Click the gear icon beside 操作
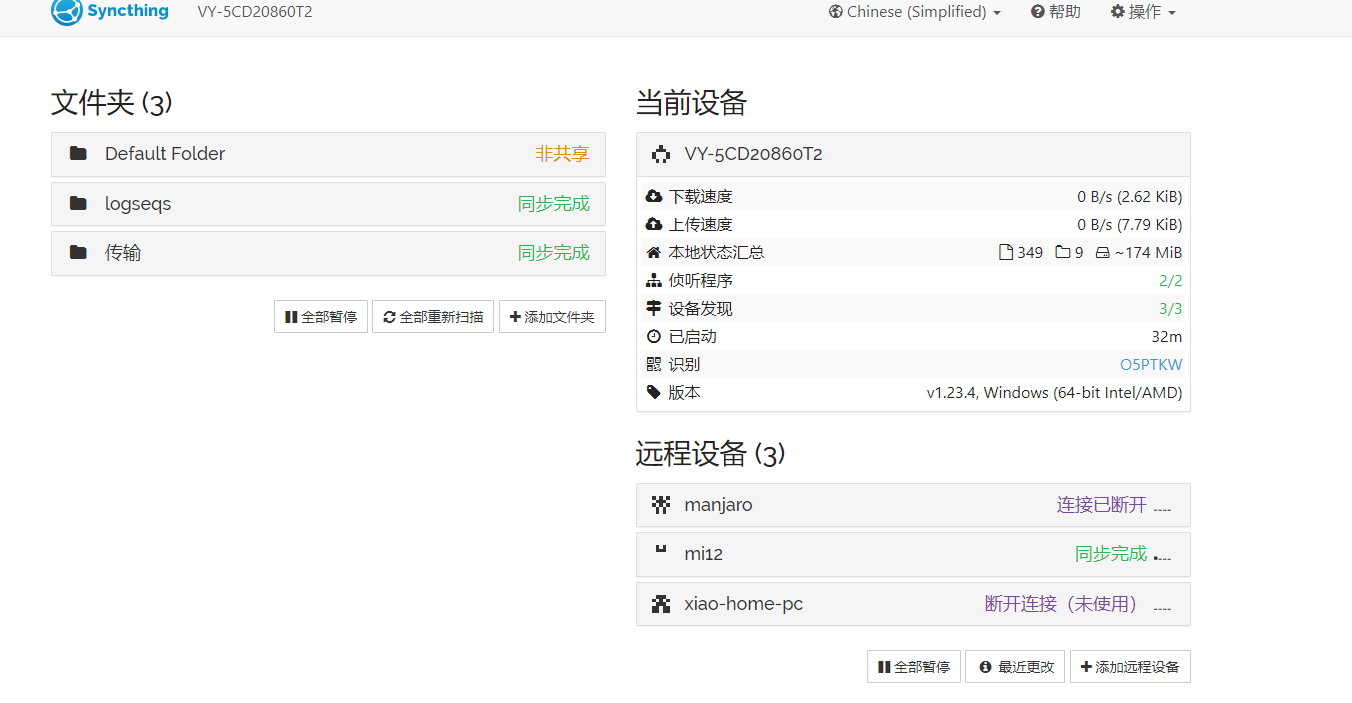The height and width of the screenshot is (703, 1352). click(x=1118, y=12)
